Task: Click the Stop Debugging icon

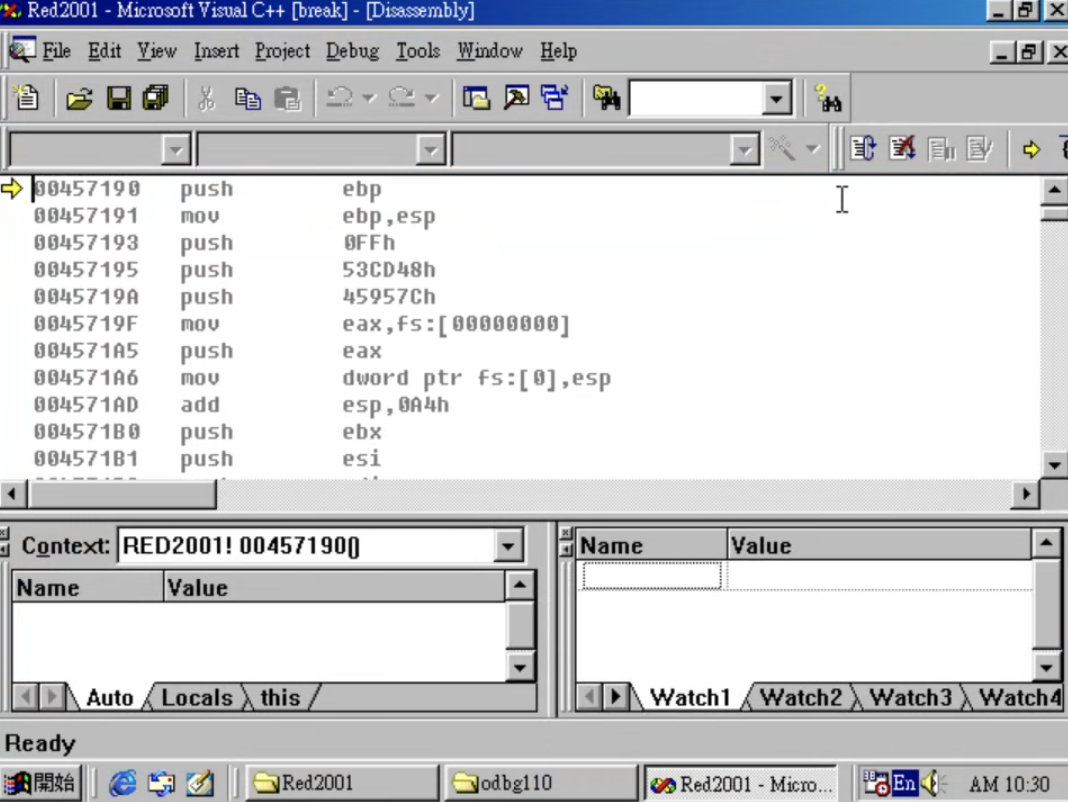Action: click(902, 149)
